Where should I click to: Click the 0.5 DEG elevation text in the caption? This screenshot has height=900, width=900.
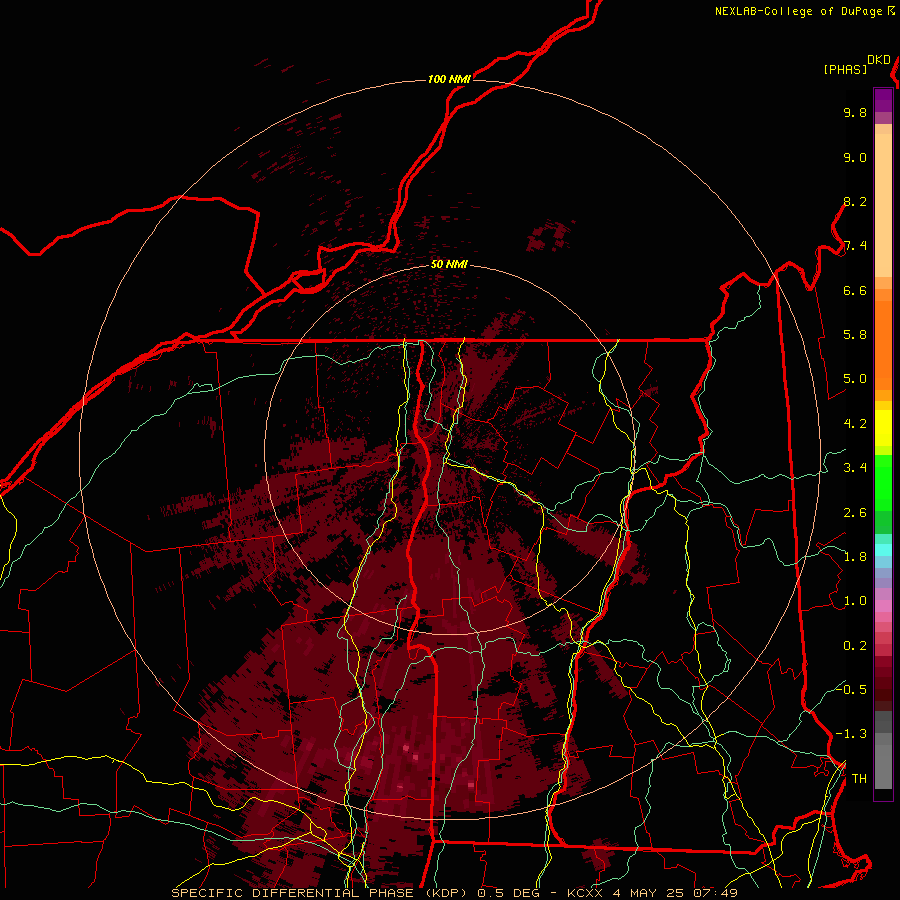tap(510, 893)
